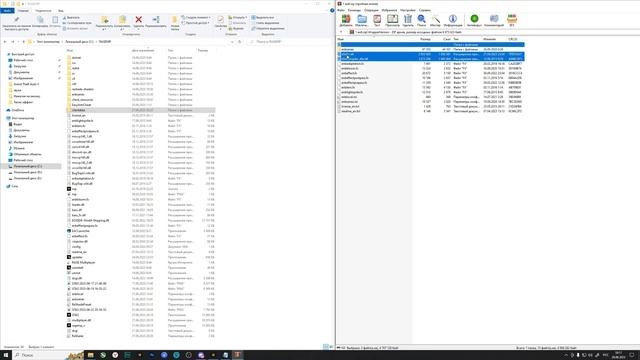Select the readme_en.txt row in WinRAR
Viewport: 640px width, 360px height.
[431, 111]
